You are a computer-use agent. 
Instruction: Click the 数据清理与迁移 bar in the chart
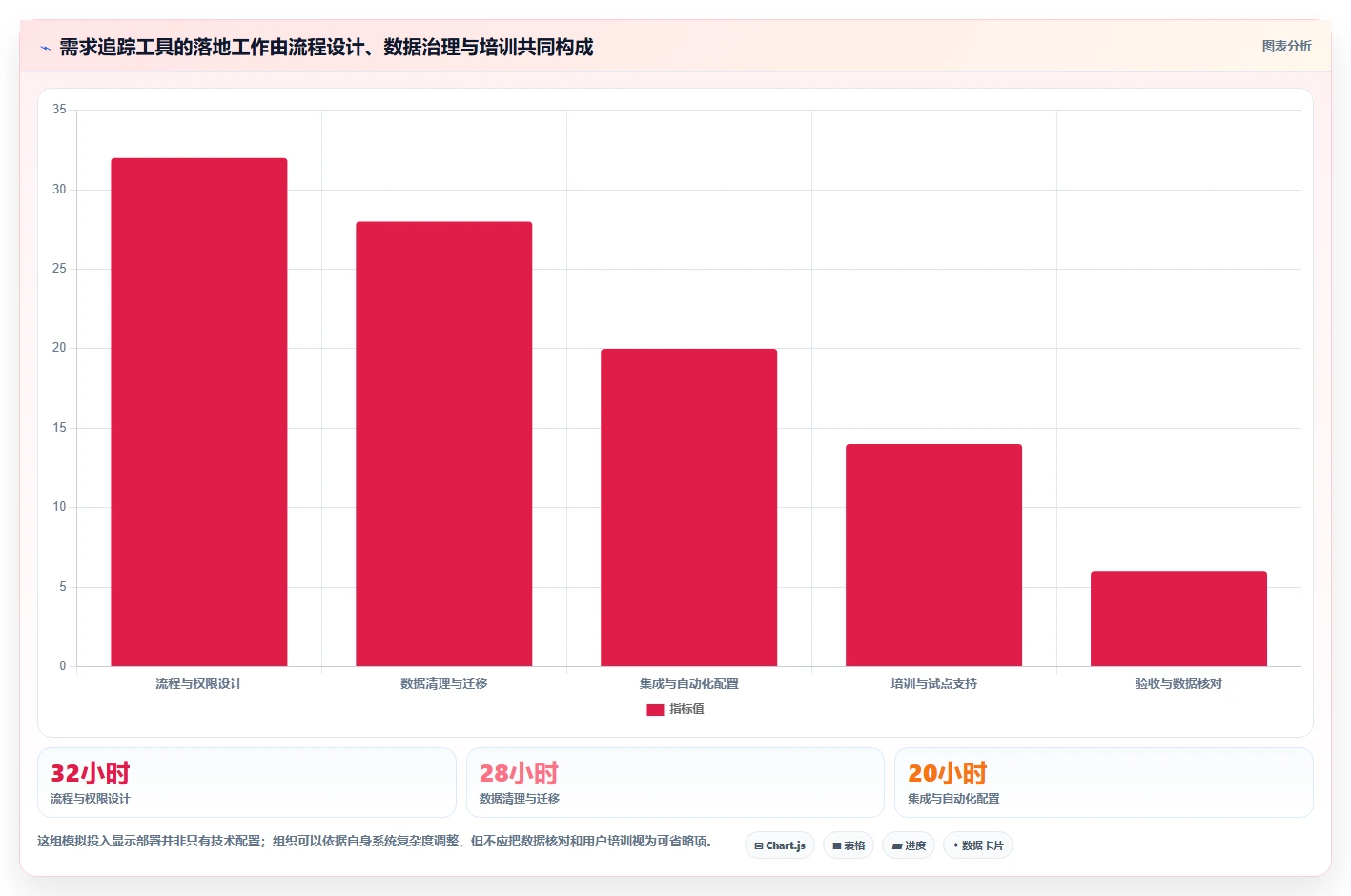click(x=444, y=444)
